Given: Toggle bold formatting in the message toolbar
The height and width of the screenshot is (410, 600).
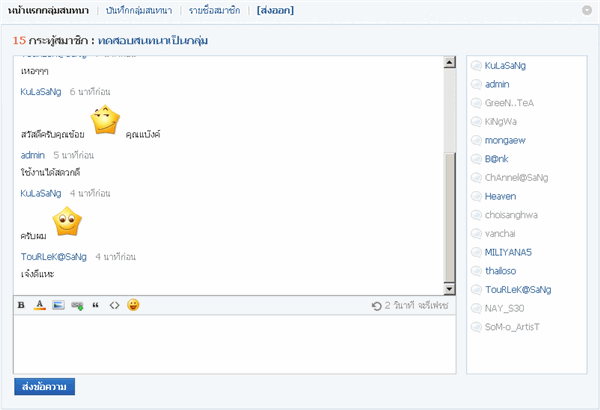Looking at the screenshot, I should coord(21,305).
